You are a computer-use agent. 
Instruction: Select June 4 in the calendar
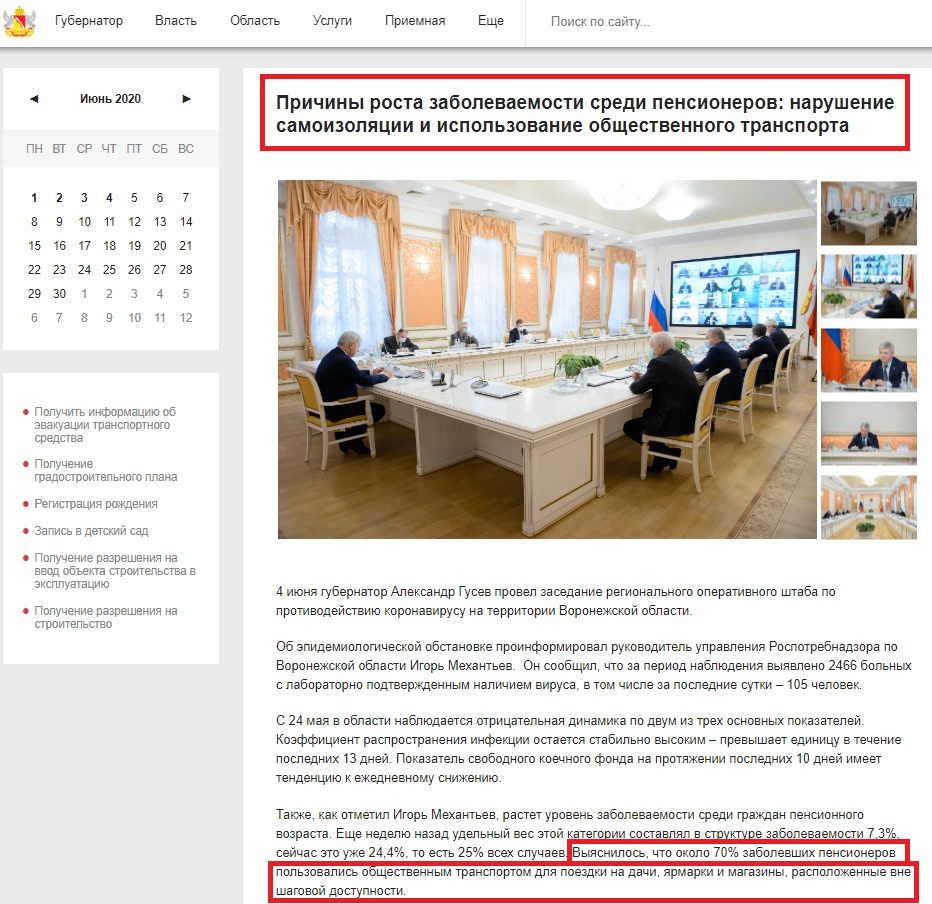click(109, 197)
